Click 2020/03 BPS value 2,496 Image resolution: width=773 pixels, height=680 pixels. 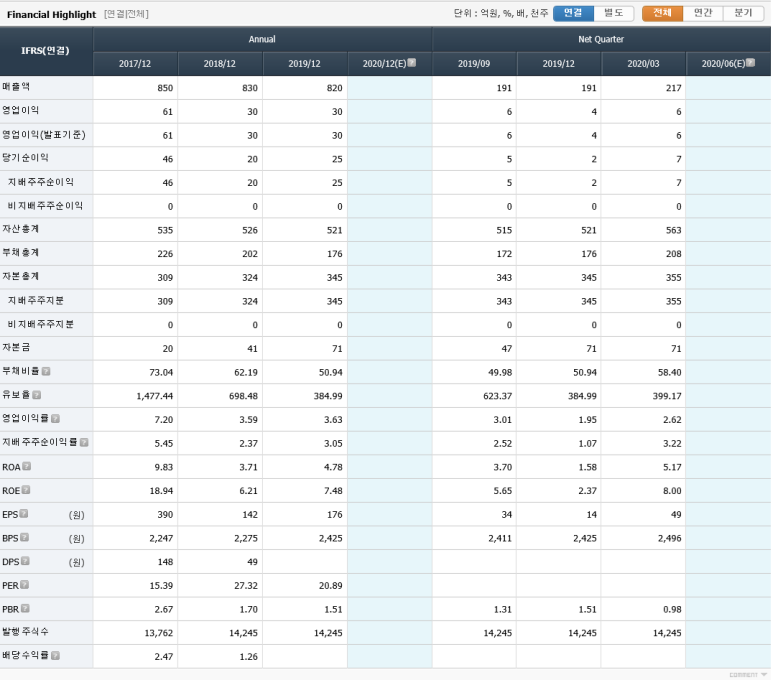click(669, 538)
